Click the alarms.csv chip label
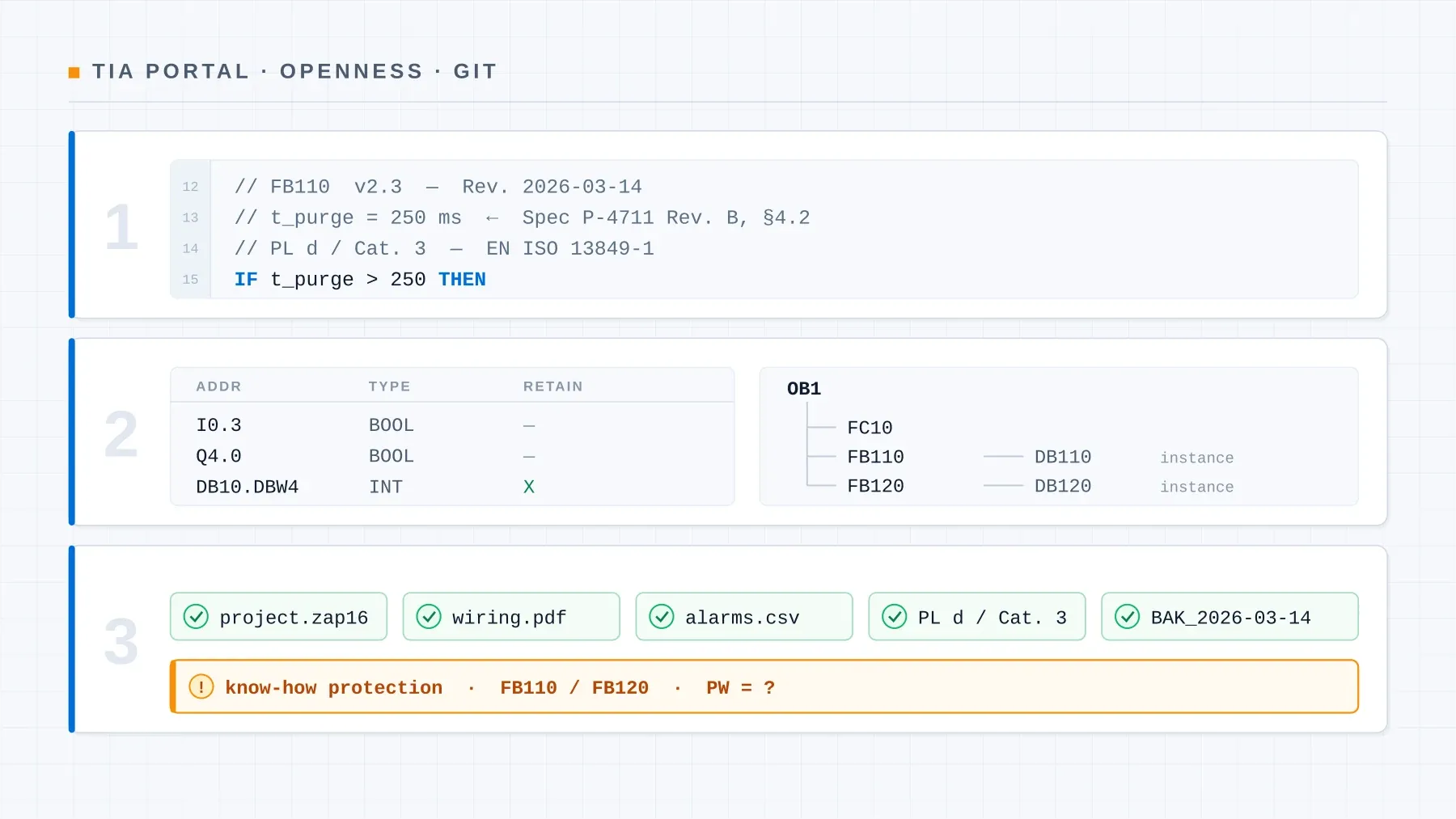 click(743, 618)
